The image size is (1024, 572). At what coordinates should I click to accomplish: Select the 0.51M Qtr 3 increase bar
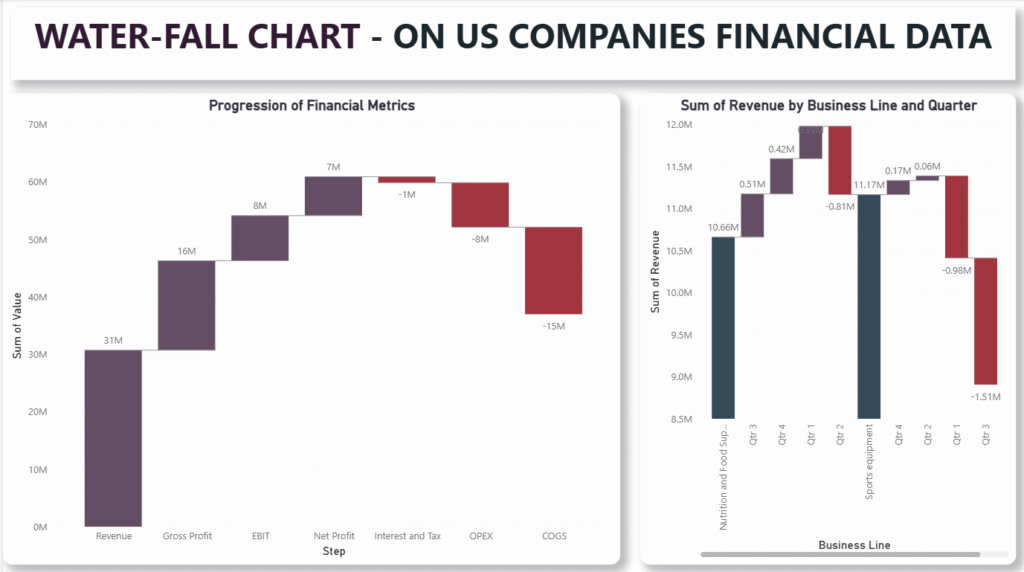(752, 215)
